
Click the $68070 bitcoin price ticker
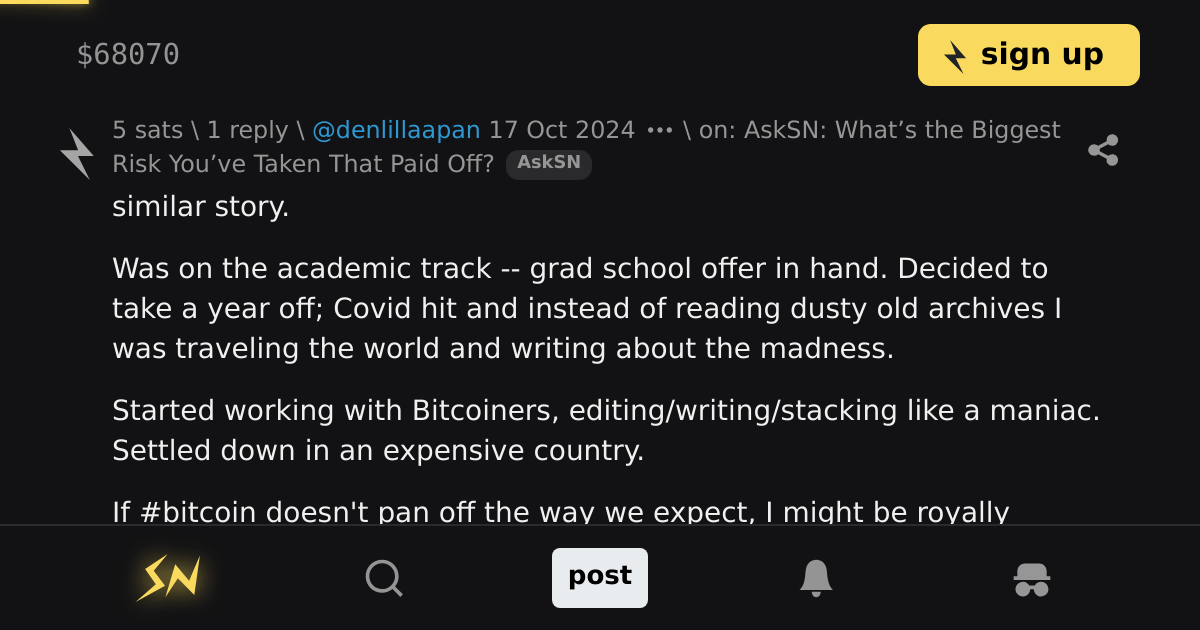point(129,55)
